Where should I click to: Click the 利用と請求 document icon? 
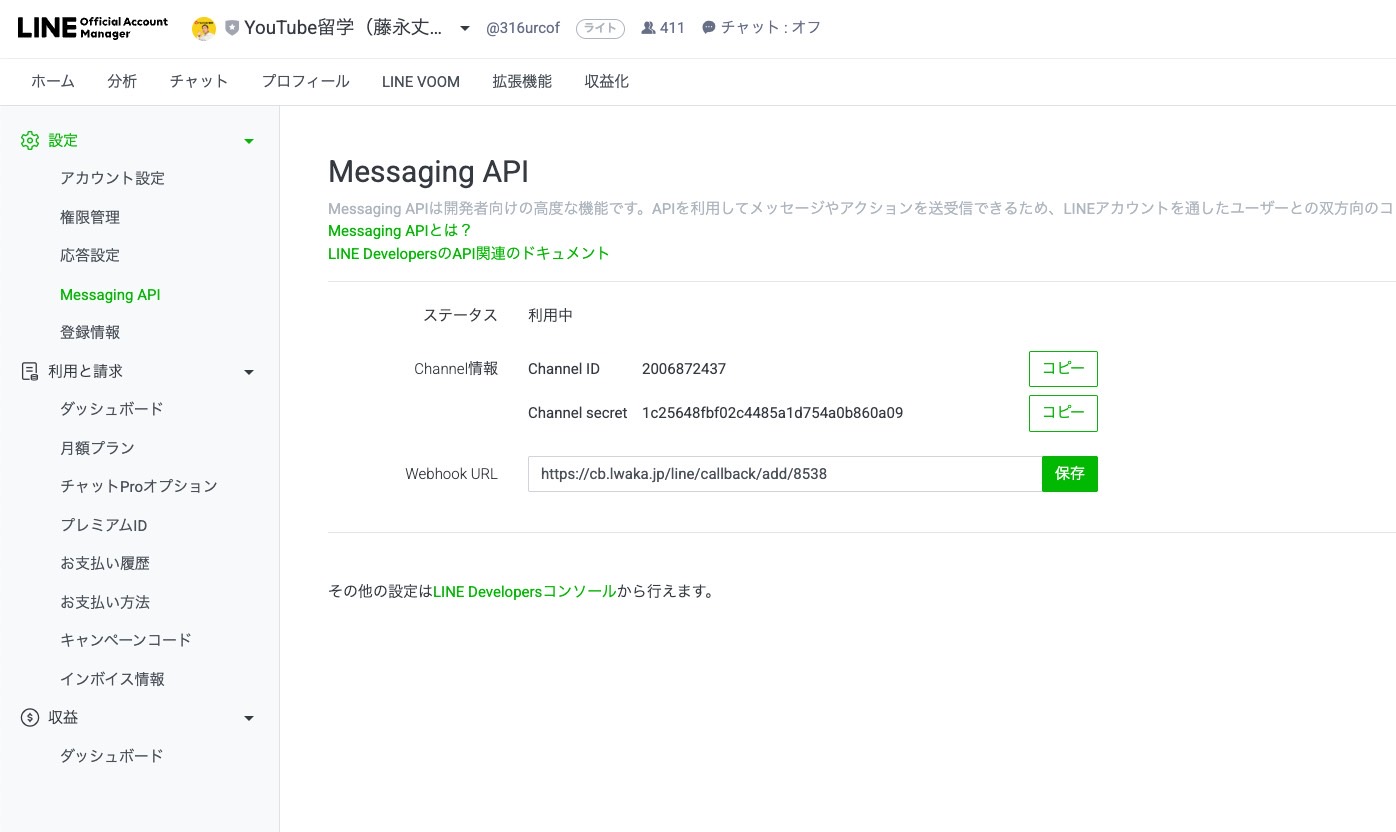point(30,371)
